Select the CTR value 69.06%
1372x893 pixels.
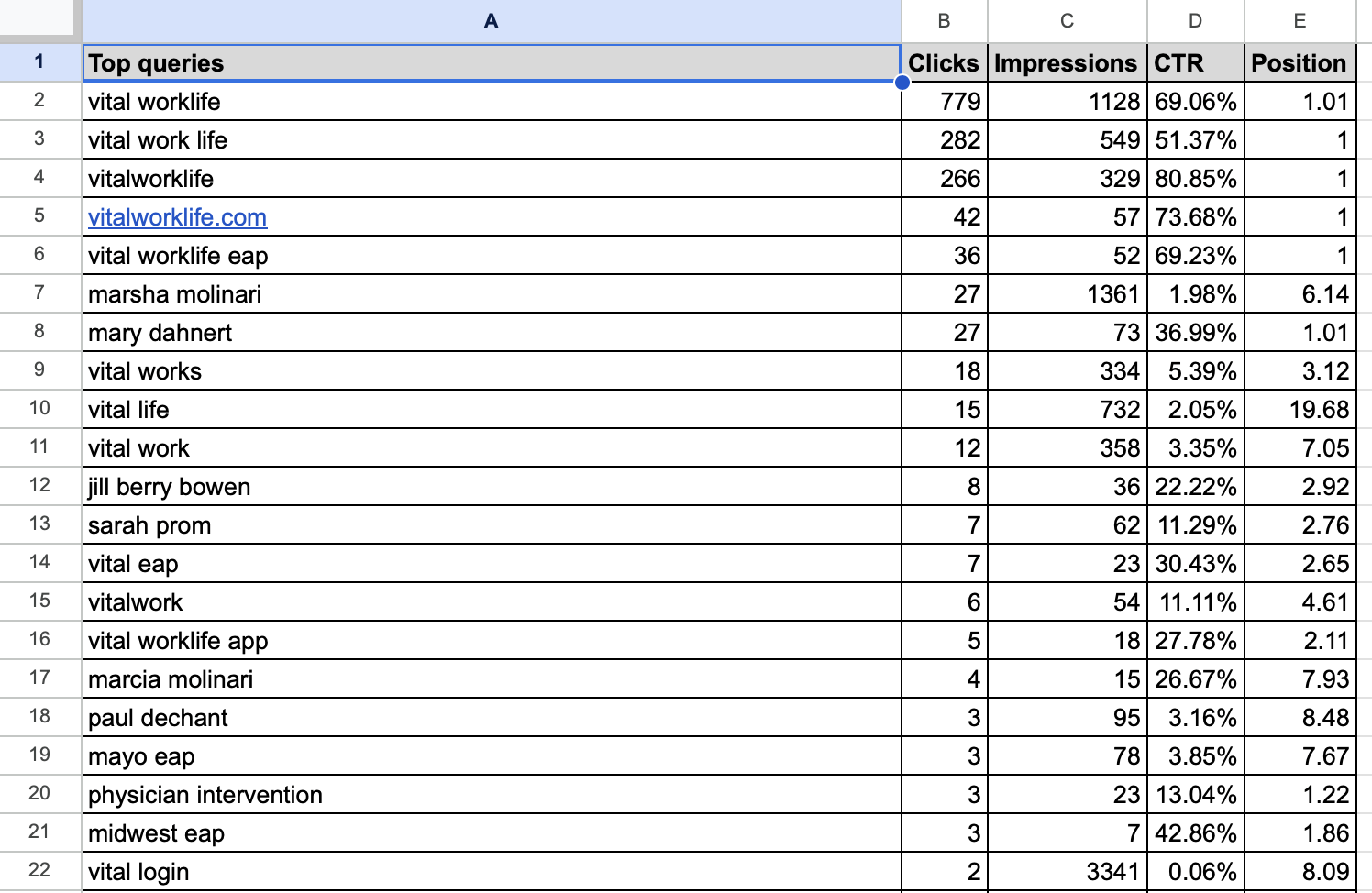(1196, 102)
